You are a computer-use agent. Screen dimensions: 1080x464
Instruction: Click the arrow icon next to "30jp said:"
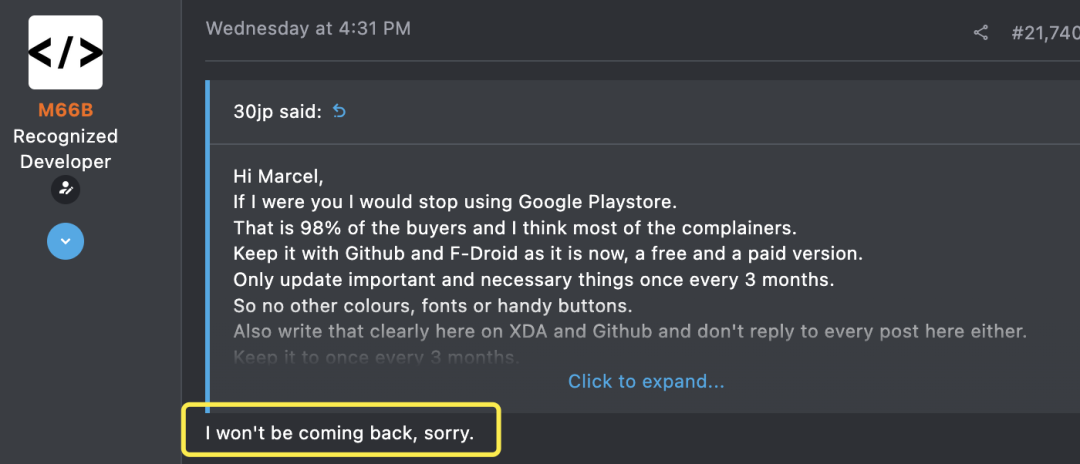coord(339,112)
